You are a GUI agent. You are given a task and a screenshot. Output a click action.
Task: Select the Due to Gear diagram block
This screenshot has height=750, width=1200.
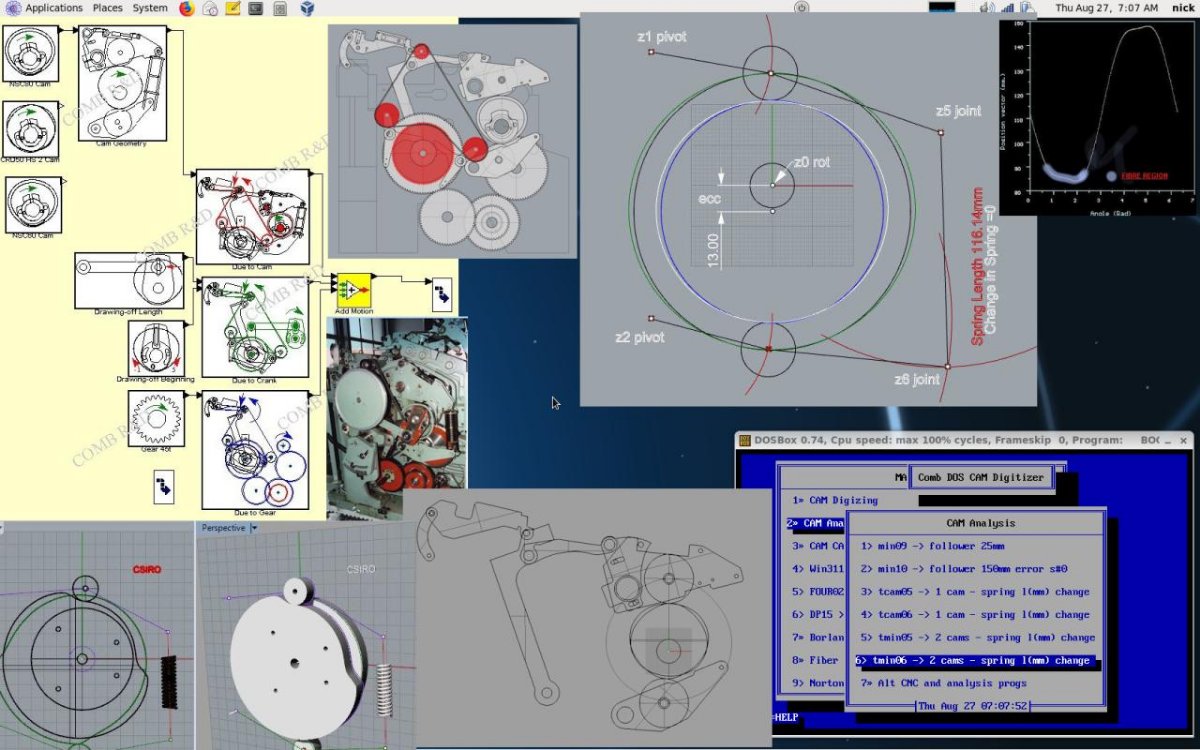click(x=254, y=450)
